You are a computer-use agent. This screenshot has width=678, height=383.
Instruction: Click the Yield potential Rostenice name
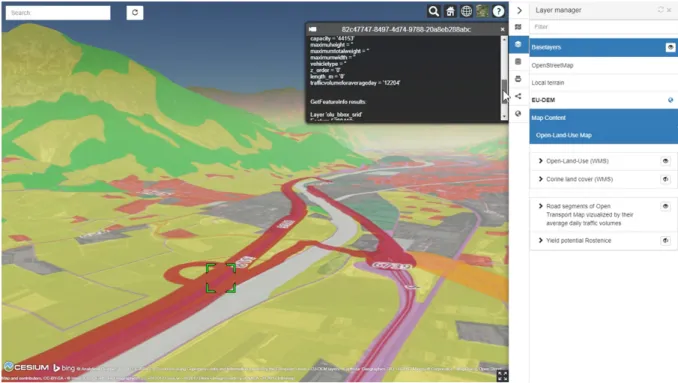click(x=579, y=240)
